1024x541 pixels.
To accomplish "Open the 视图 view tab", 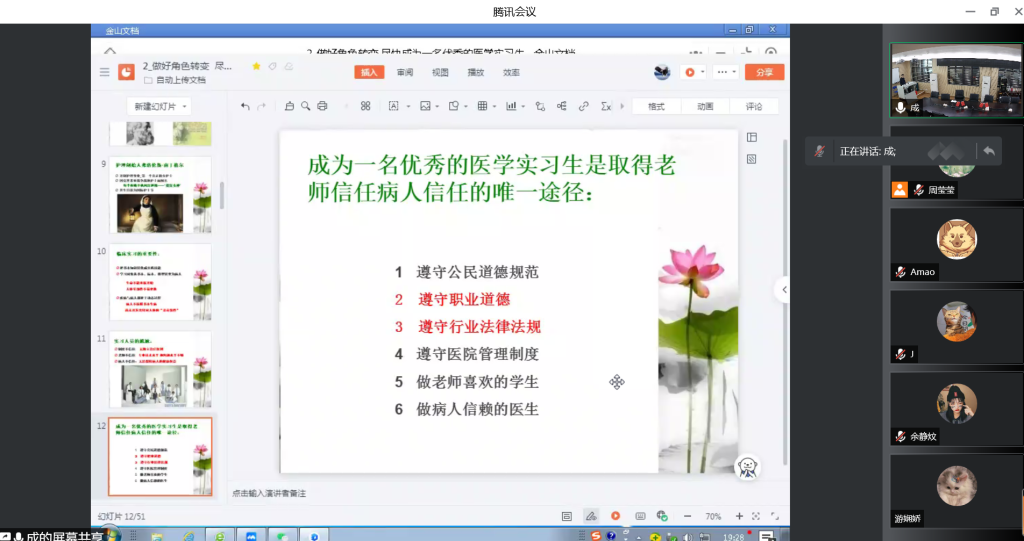I will 440,72.
